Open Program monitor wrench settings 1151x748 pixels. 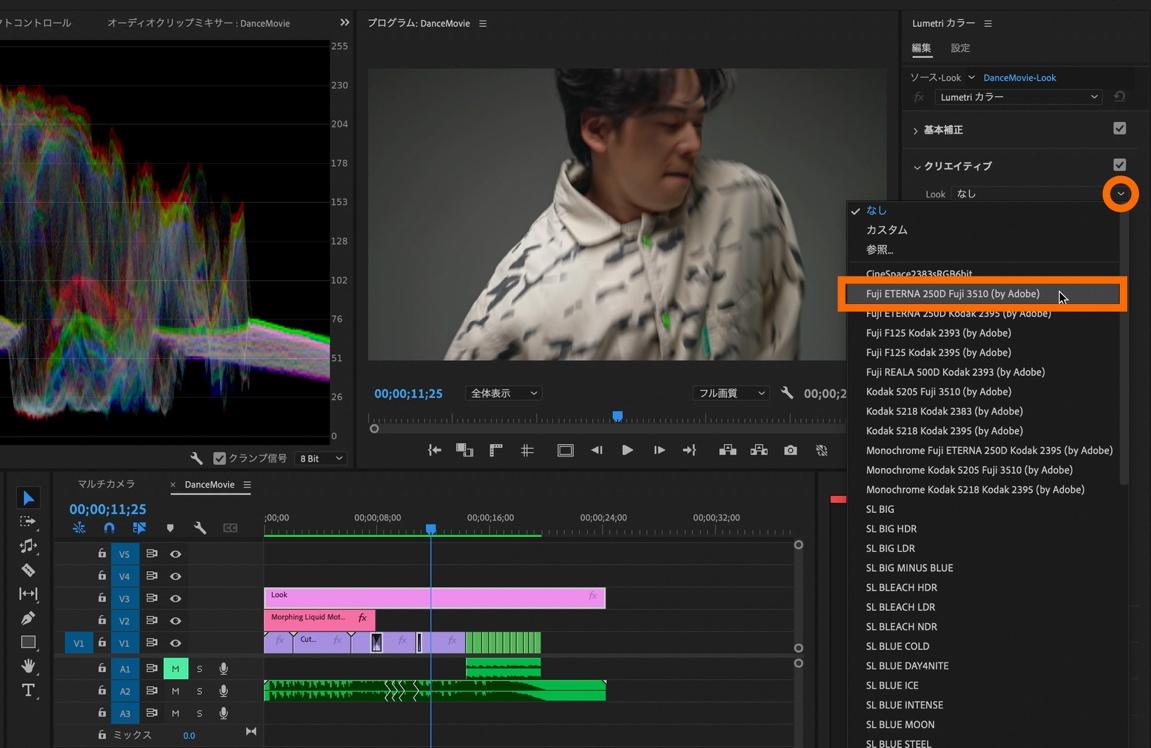[x=787, y=394]
